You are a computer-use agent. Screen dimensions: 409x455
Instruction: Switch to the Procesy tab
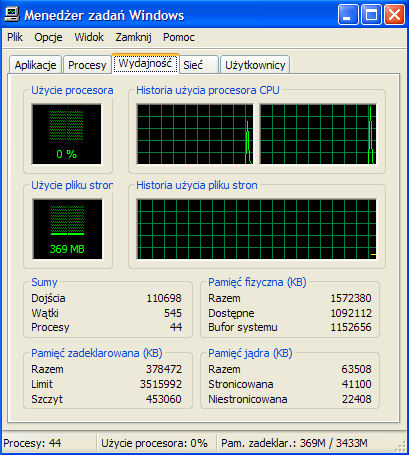pyautogui.click(x=87, y=65)
